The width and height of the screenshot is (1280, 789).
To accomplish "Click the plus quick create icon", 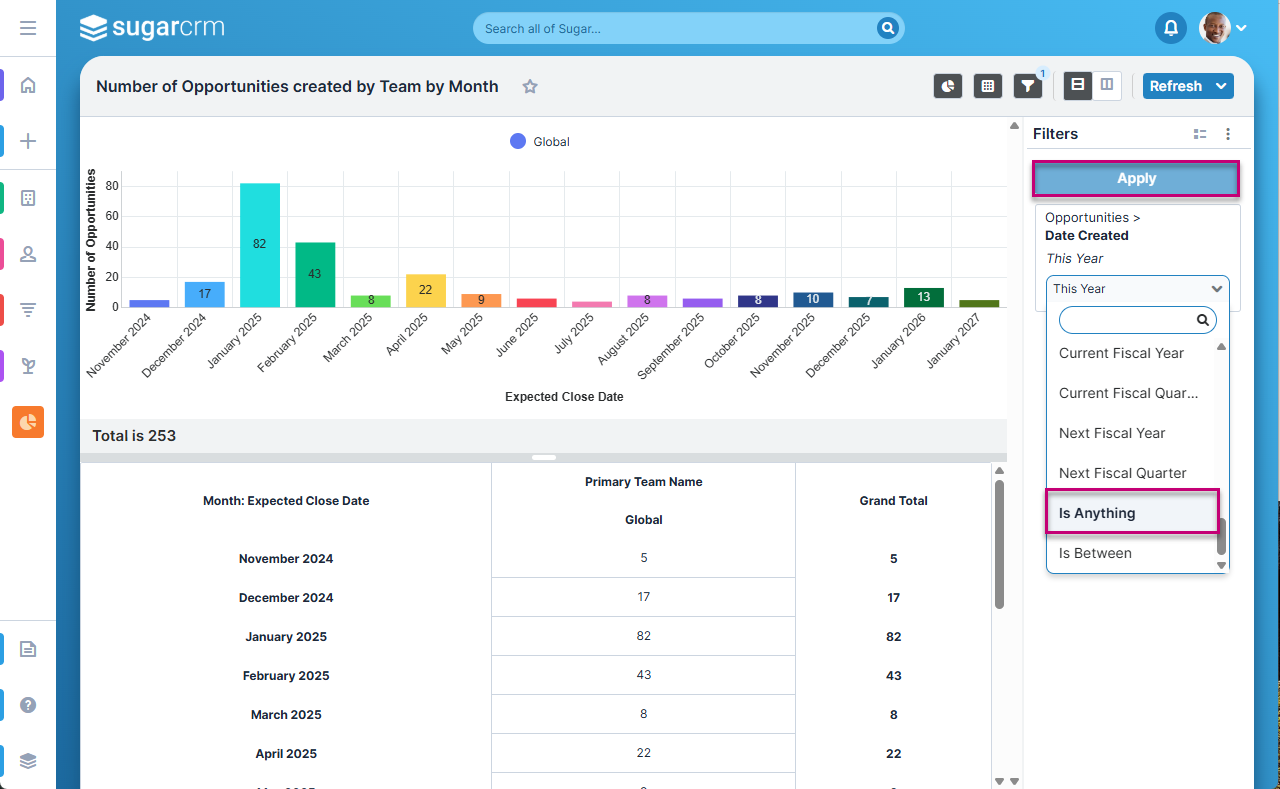I will tap(28, 141).
